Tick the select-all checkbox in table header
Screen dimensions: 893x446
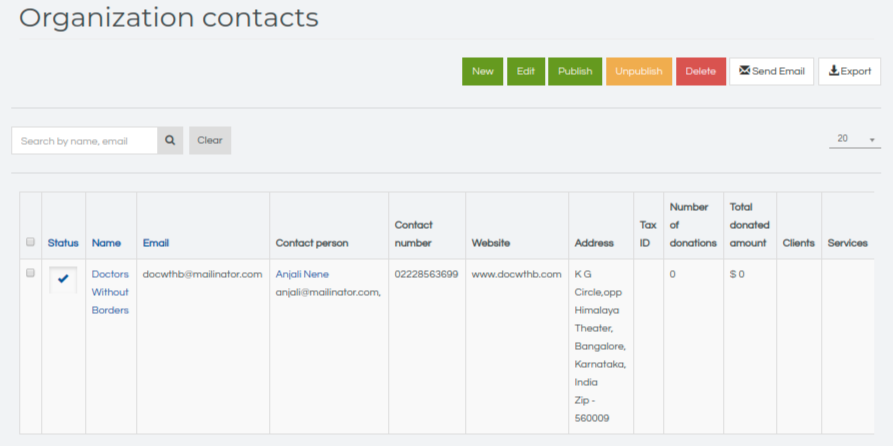31,242
